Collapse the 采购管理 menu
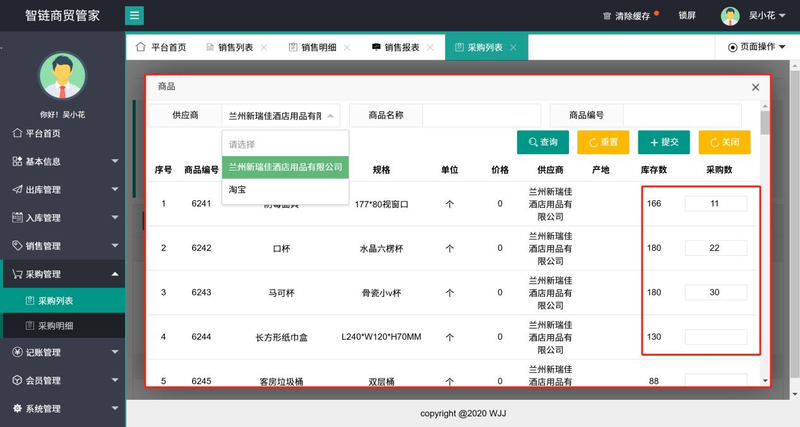Viewport: 800px width, 427px height. (115, 274)
